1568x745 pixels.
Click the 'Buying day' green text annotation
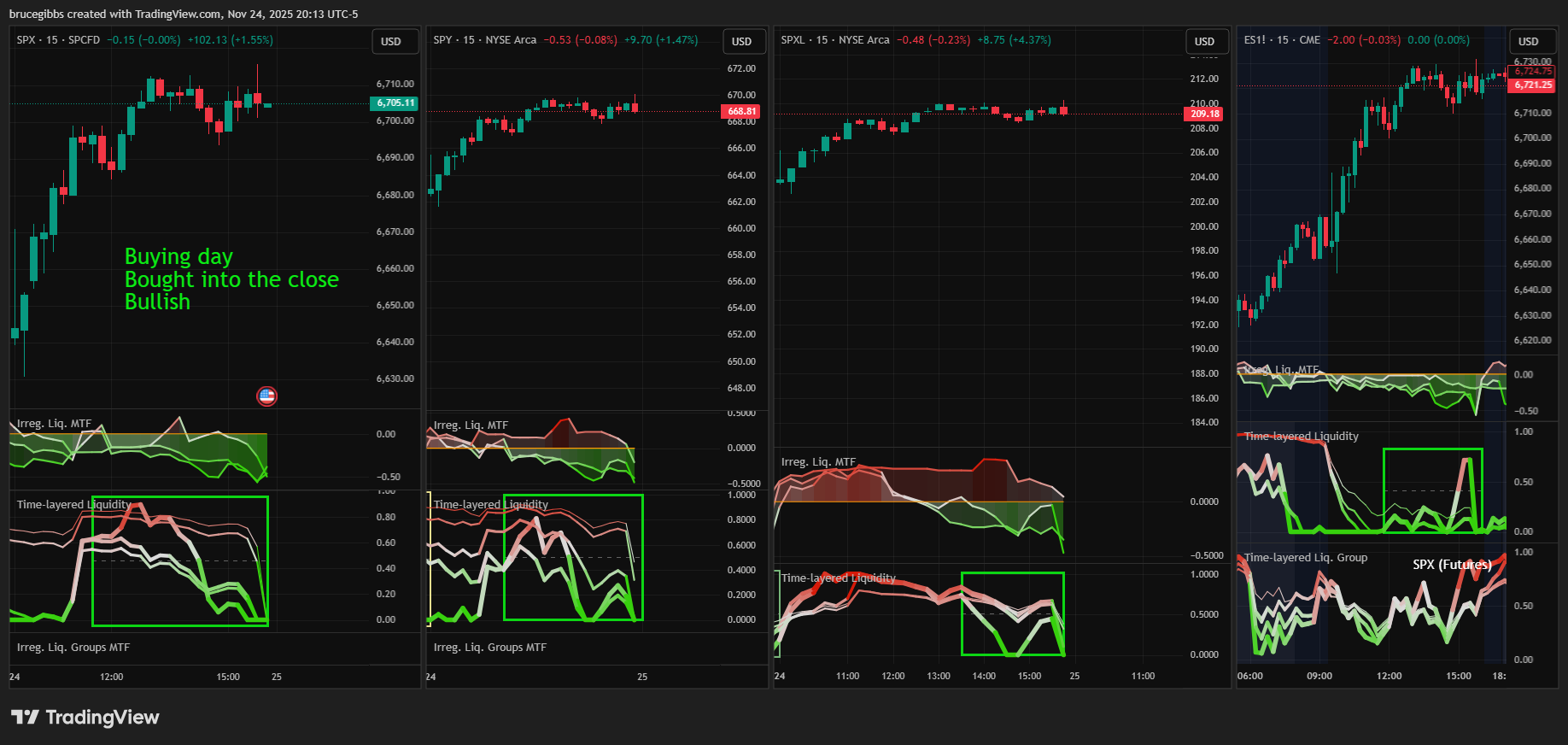[178, 256]
